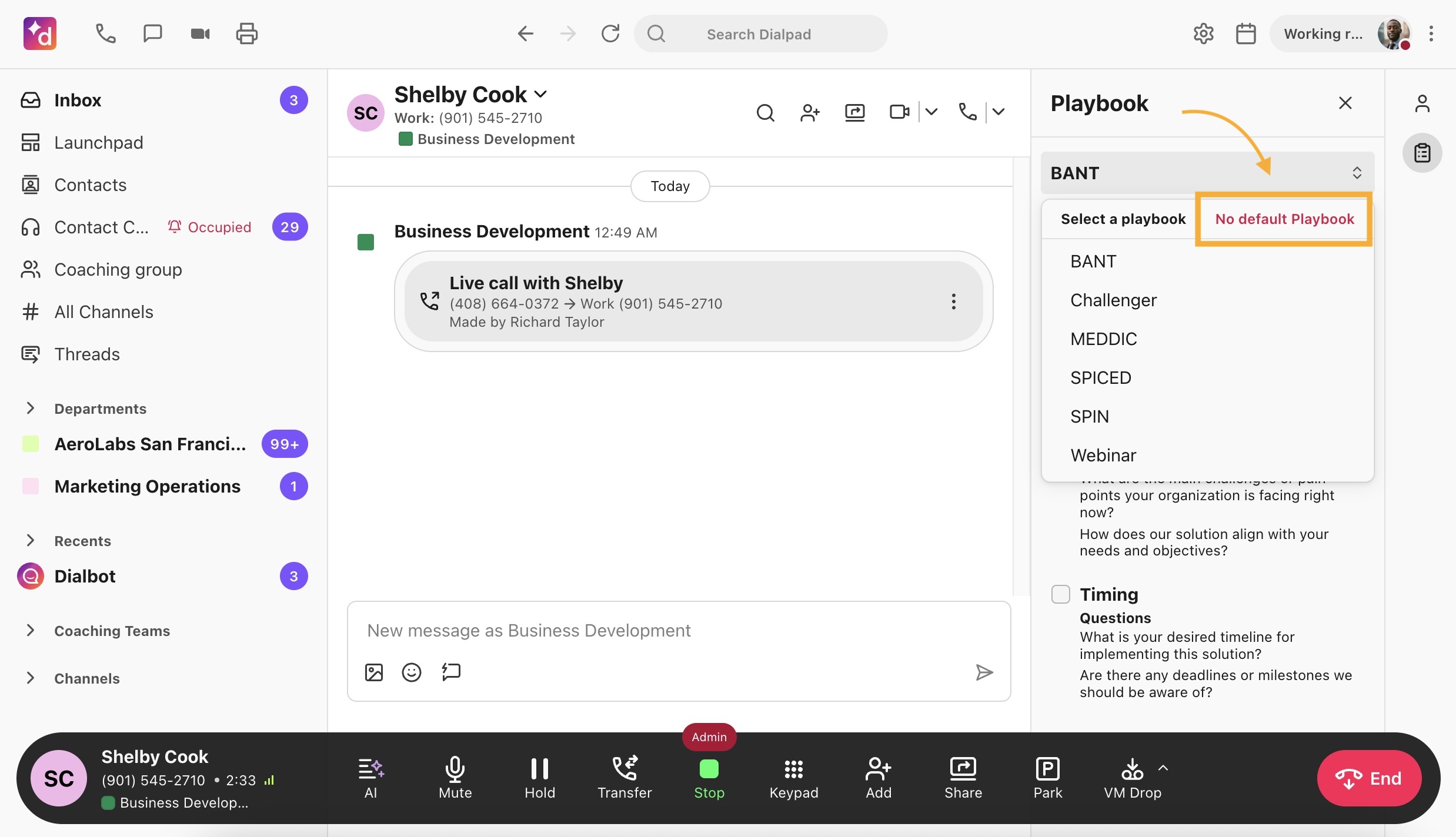Check the Timing checkbox
Viewport: 1456px width, 837px height.
[x=1060, y=594]
